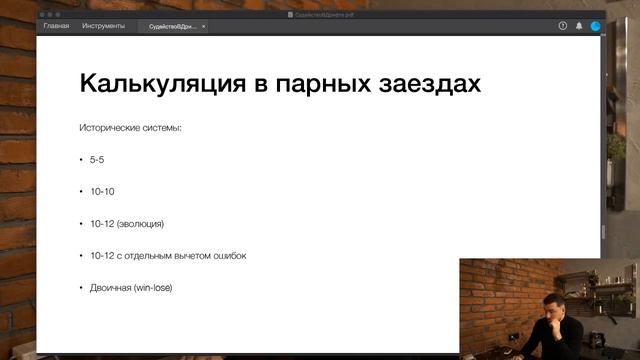Click the blue user account avatar

[x=595, y=26]
